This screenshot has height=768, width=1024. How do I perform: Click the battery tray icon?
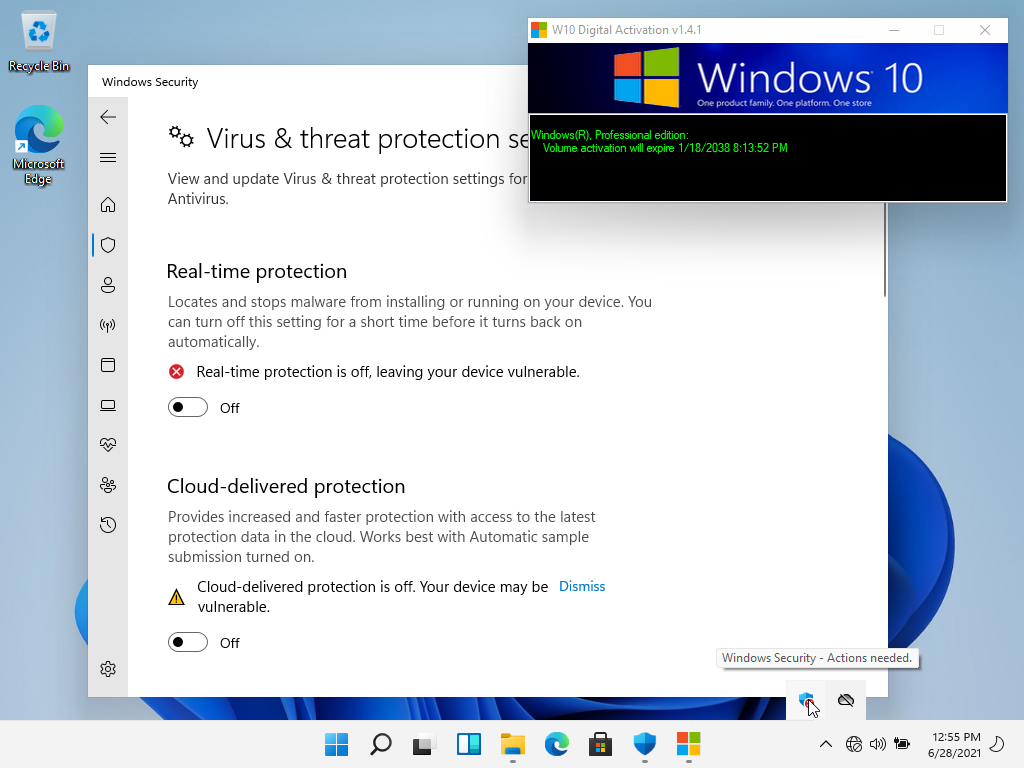[902, 744]
